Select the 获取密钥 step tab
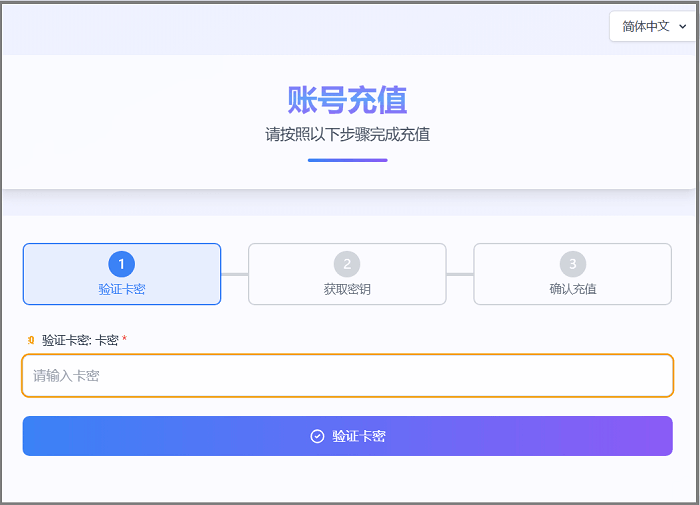The height and width of the screenshot is (505, 700). pos(347,274)
